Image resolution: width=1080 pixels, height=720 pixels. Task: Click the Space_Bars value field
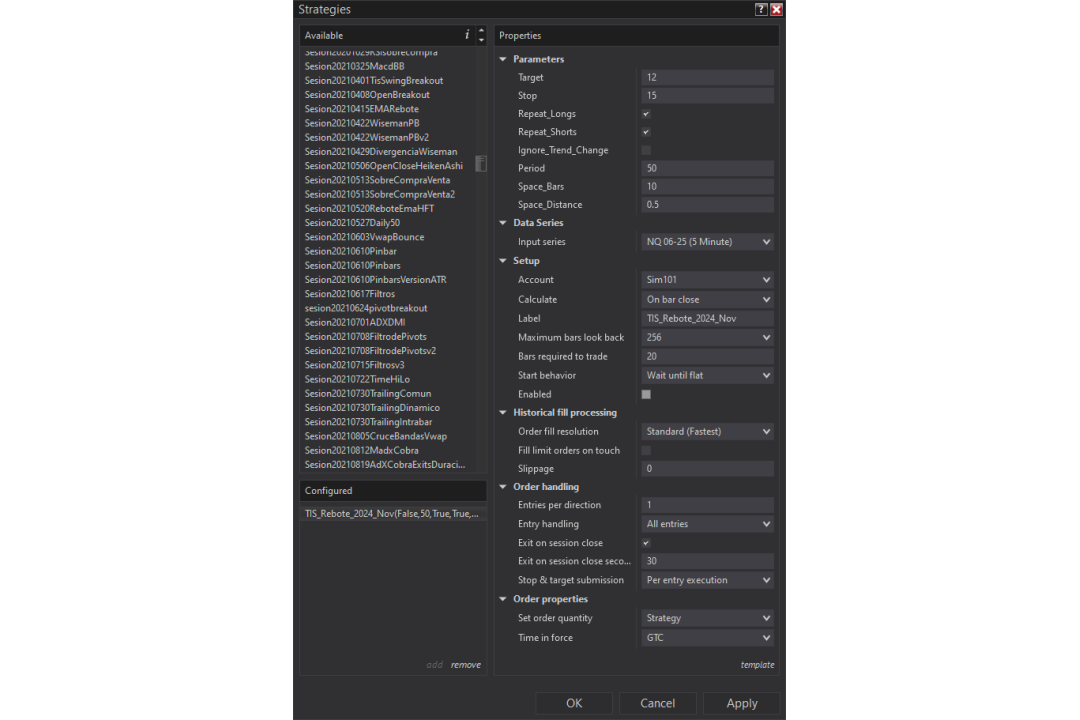tap(707, 187)
